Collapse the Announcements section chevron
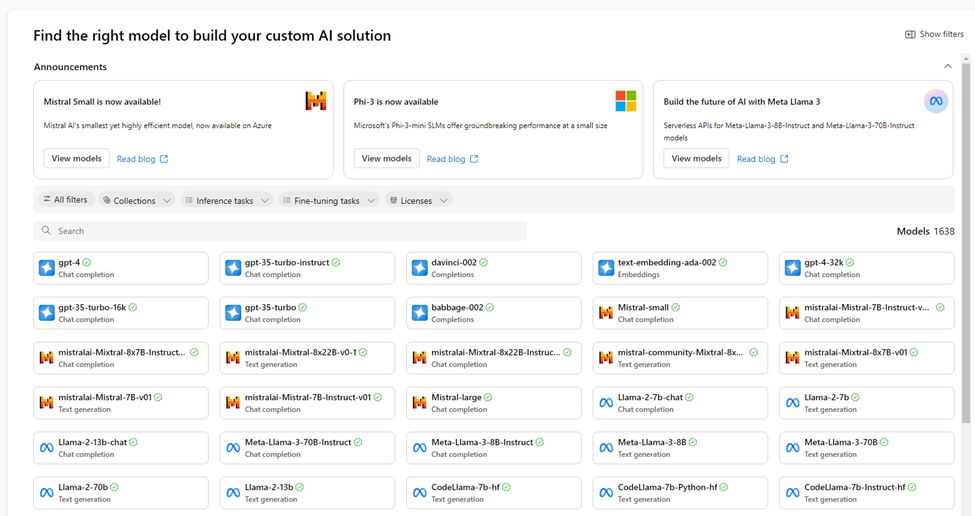 click(x=948, y=67)
